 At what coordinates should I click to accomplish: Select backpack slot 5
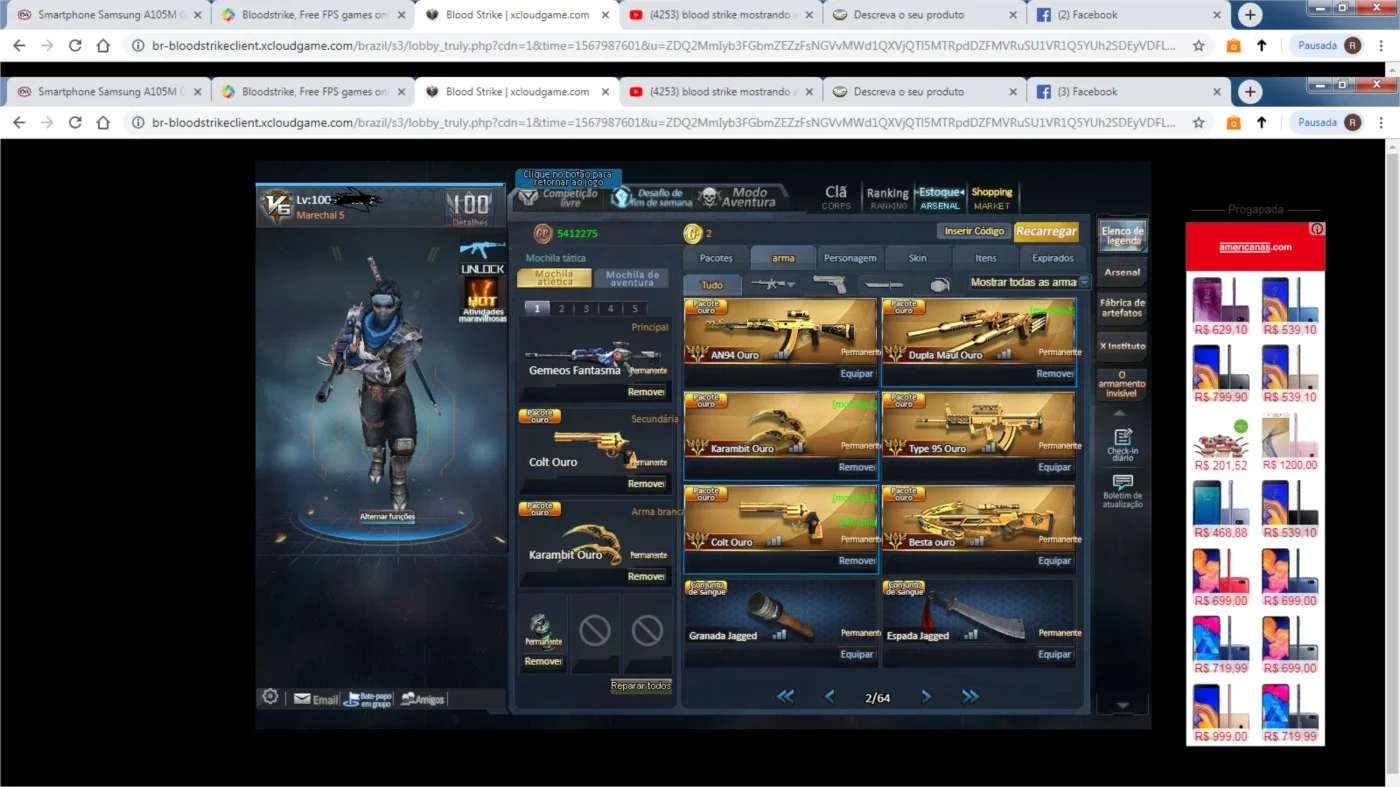[634, 309]
